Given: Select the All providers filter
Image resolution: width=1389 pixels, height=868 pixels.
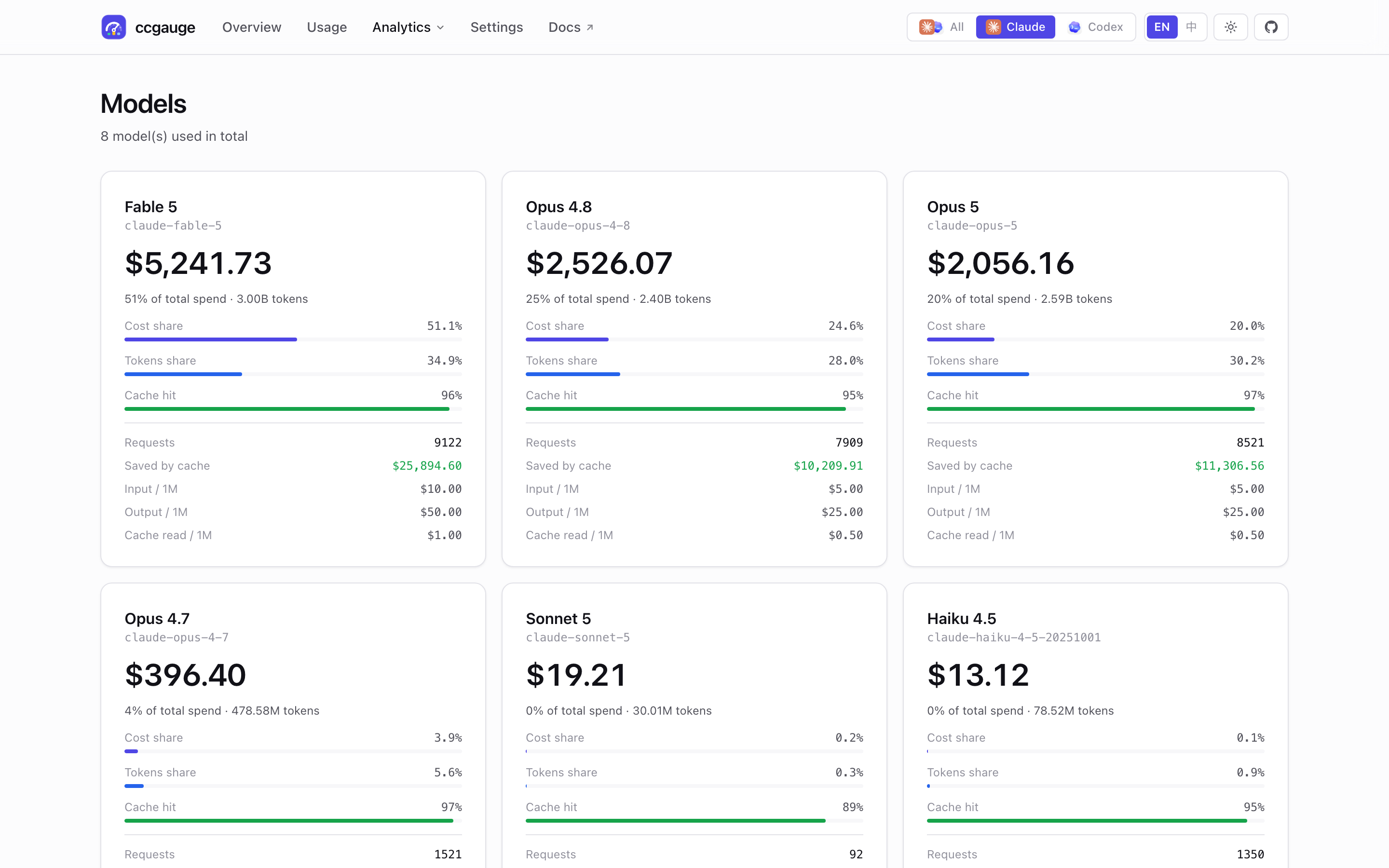Looking at the screenshot, I should click(942, 27).
